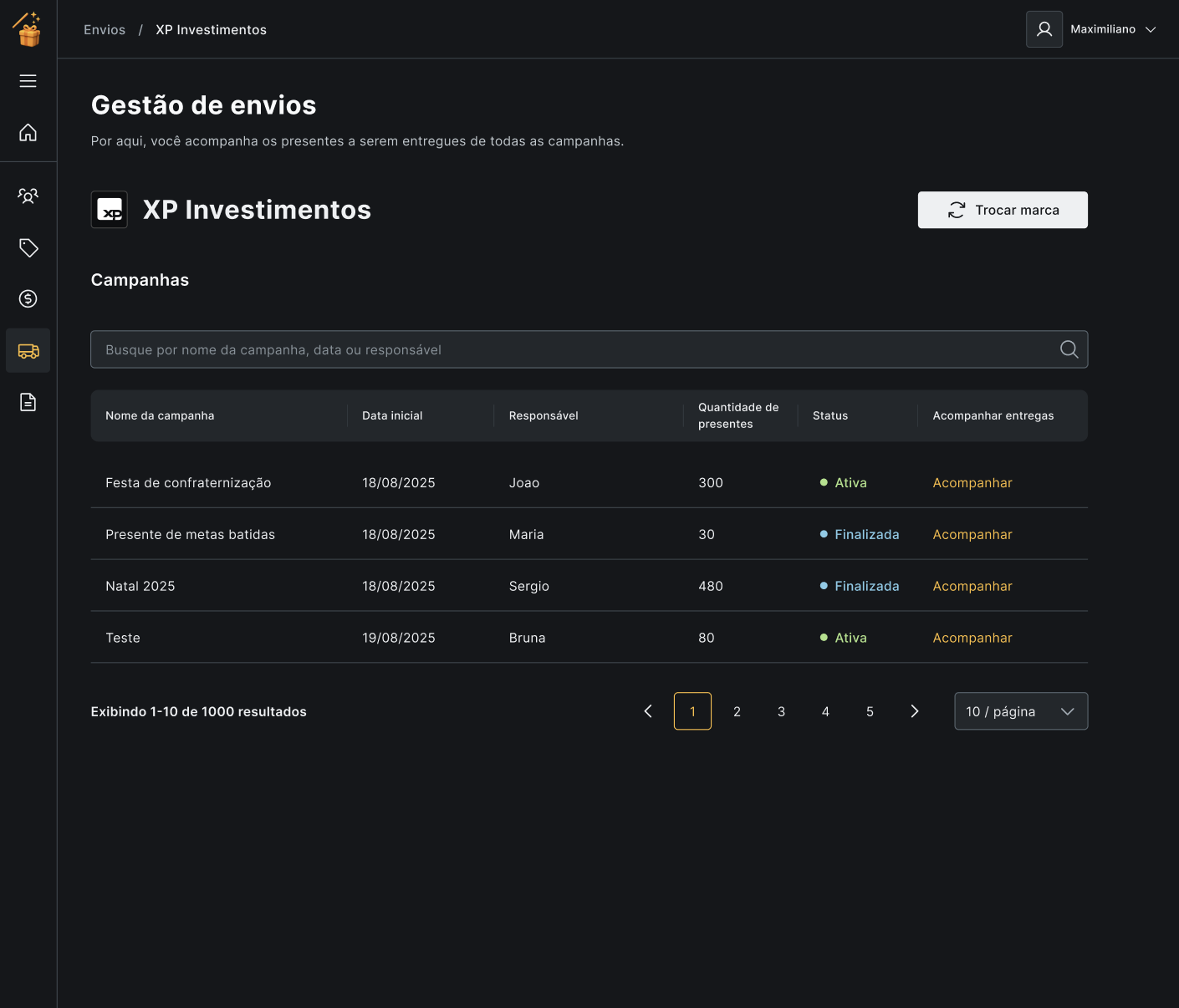Click Nome da campanha column header
Screen dimensions: 1179x1008
160,415
